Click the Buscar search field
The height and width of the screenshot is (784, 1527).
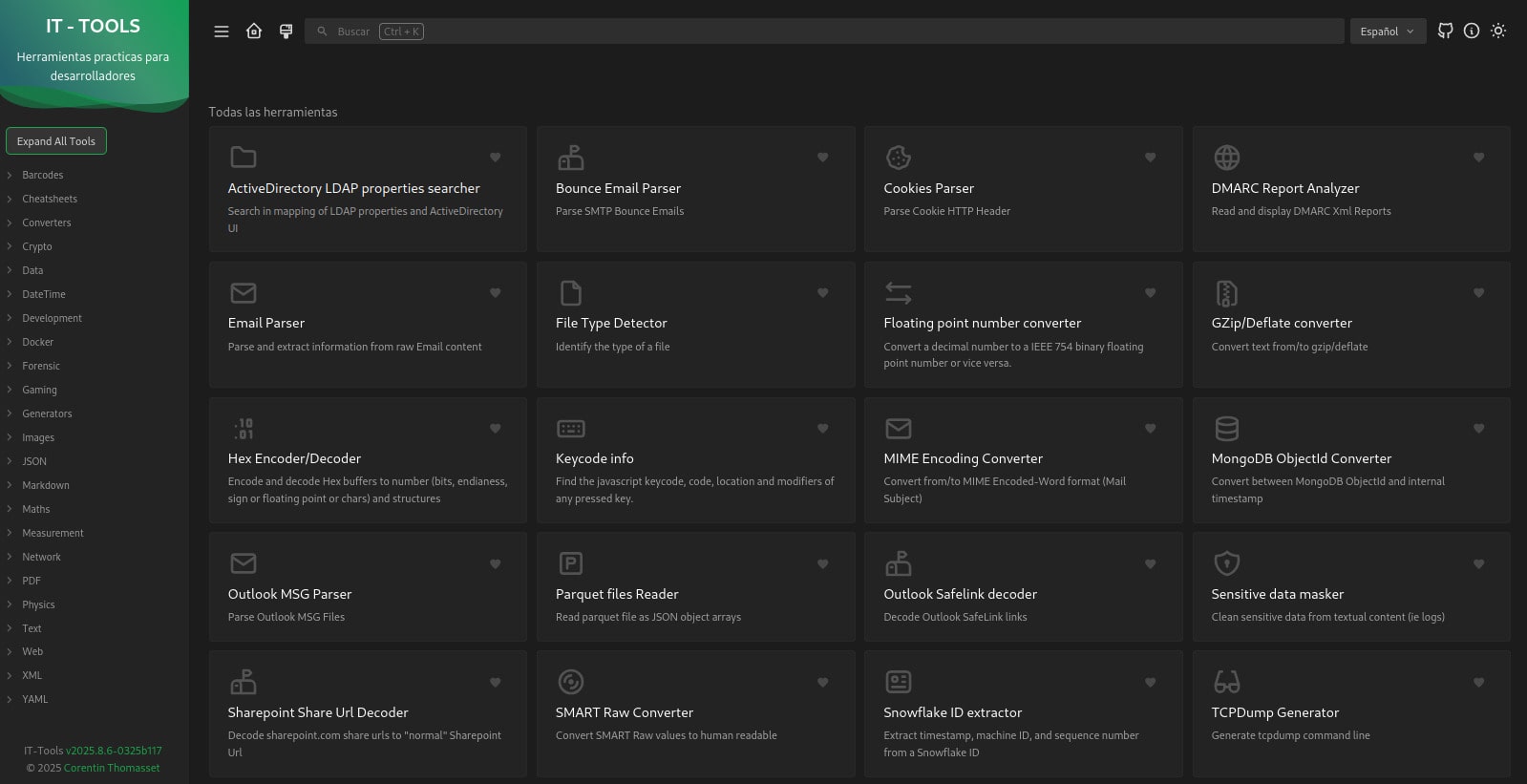[821, 32]
